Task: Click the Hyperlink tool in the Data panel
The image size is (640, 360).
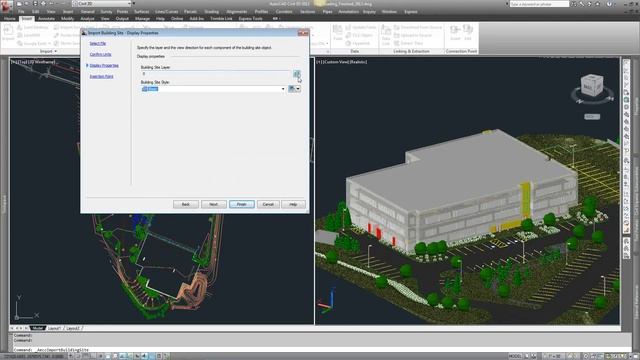Action: [x=358, y=43]
